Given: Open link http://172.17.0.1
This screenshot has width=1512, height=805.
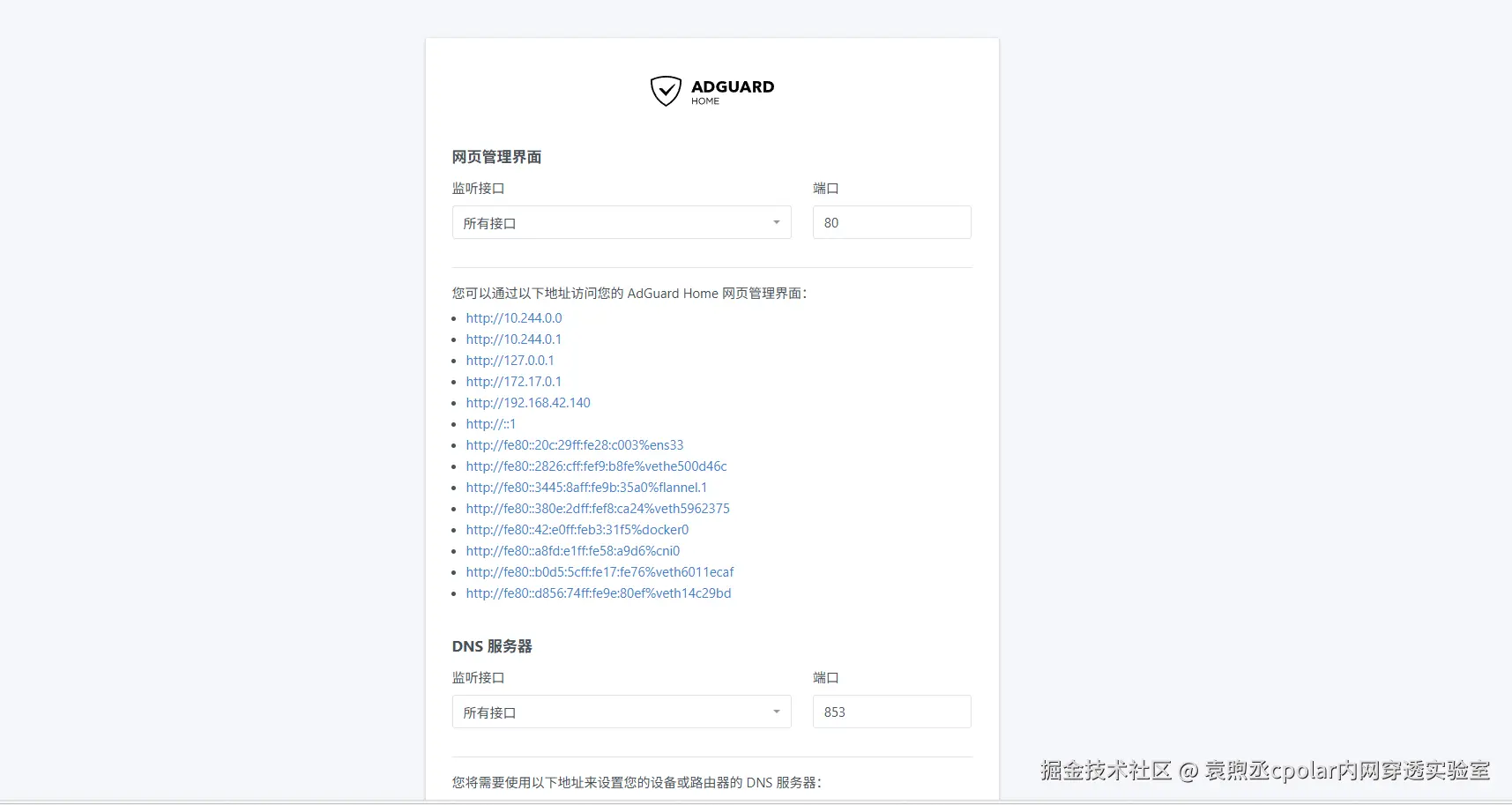Looking at the screenshot, I should pos(514,382).
